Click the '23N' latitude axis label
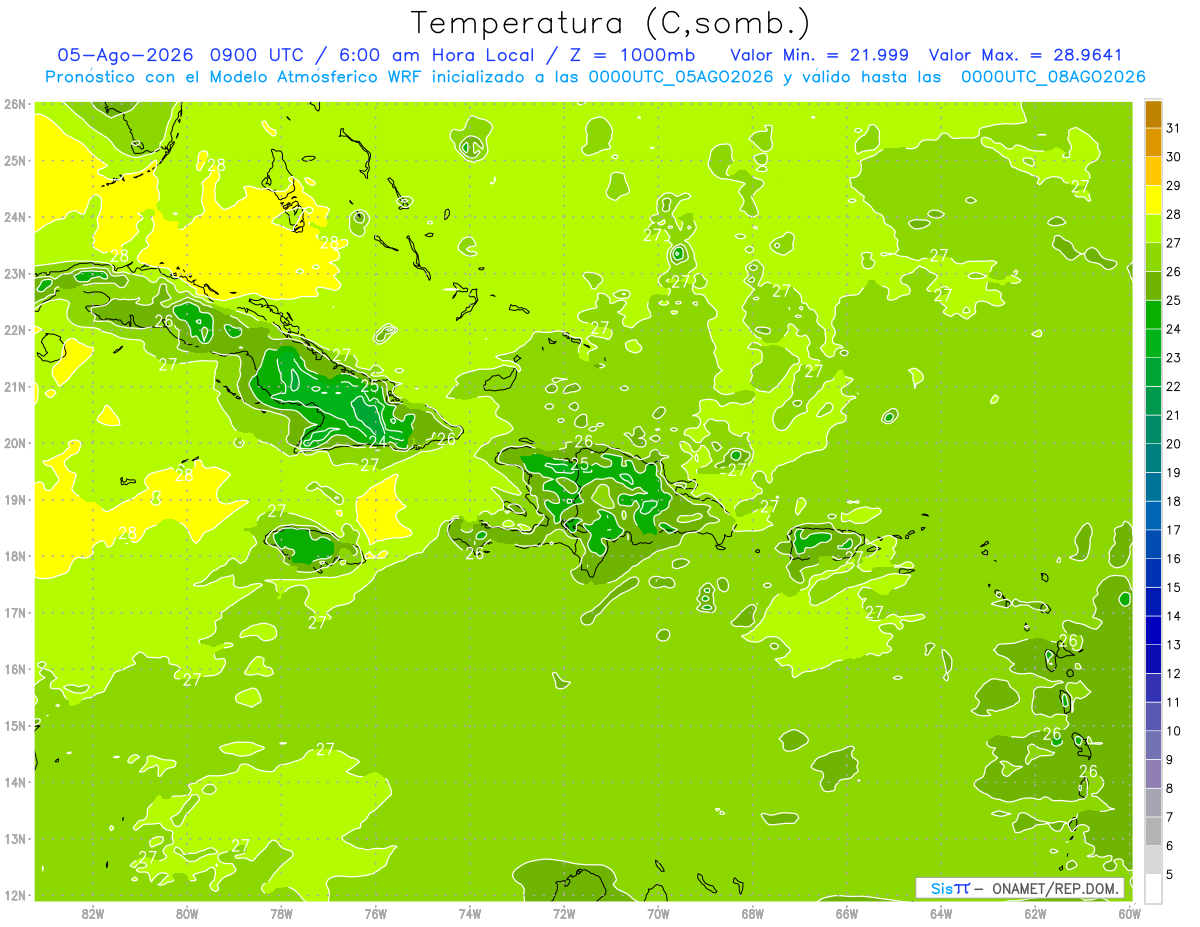This screenshot has width=1200, height=927. [15, 274]
